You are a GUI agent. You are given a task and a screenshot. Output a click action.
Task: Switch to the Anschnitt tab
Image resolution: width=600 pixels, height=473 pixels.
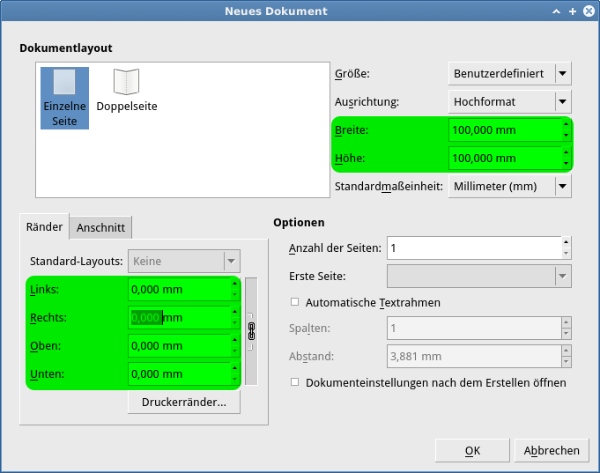click(x=101, y=227)
